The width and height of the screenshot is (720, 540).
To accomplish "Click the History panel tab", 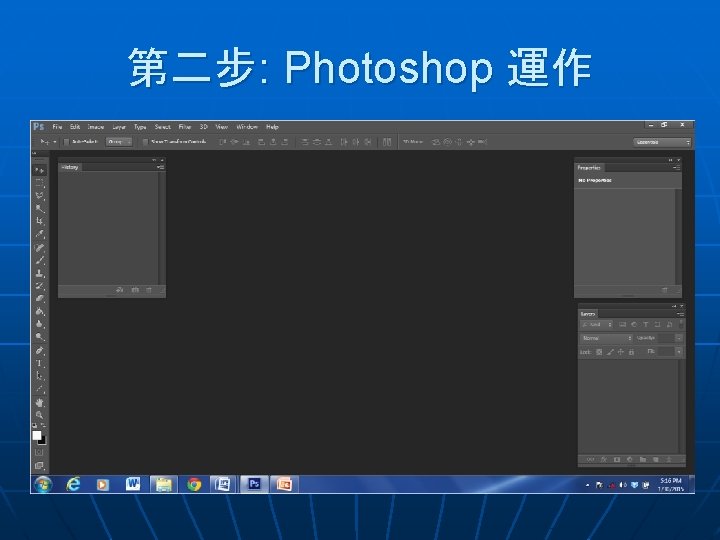I will point(70,168).
